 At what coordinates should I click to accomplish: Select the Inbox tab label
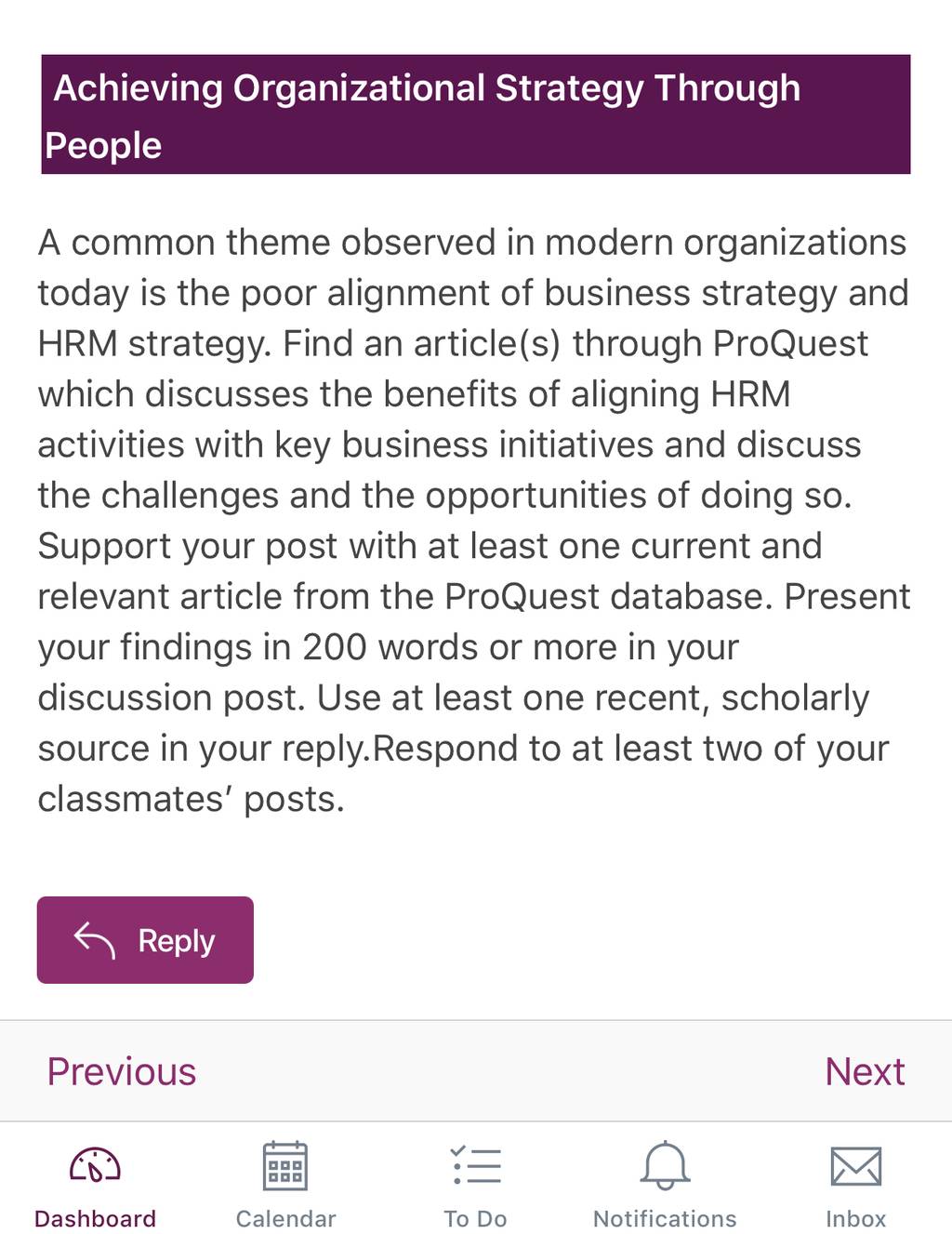click(855, 1218)
